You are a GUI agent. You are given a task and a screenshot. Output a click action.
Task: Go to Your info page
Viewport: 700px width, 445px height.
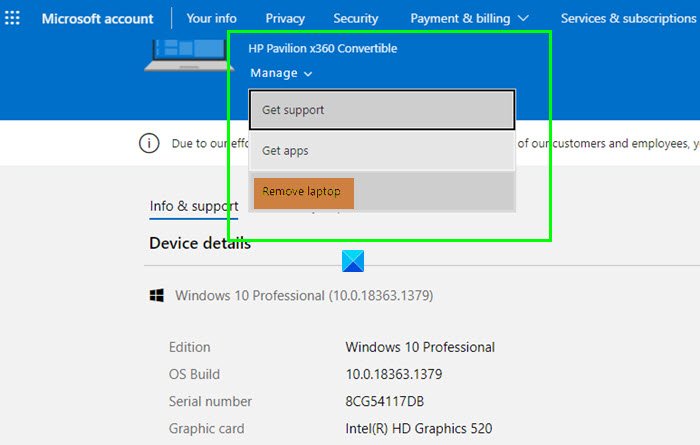[x=211, y=18]
